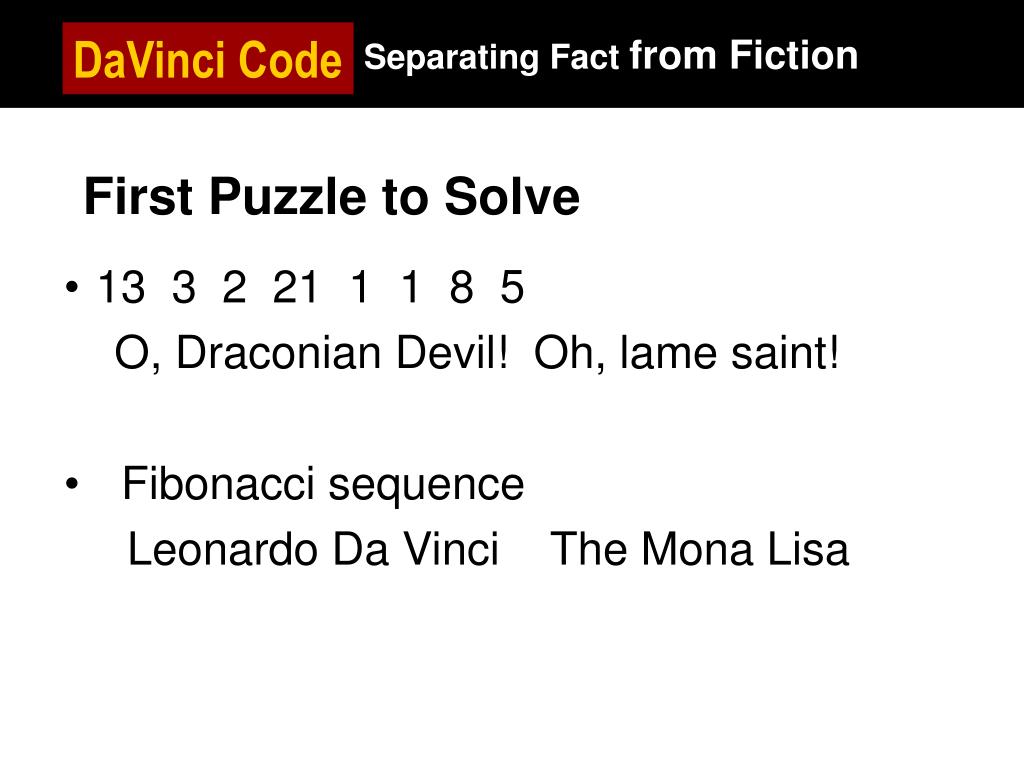Click the number 13 in the sequence

tap(121, 287)
